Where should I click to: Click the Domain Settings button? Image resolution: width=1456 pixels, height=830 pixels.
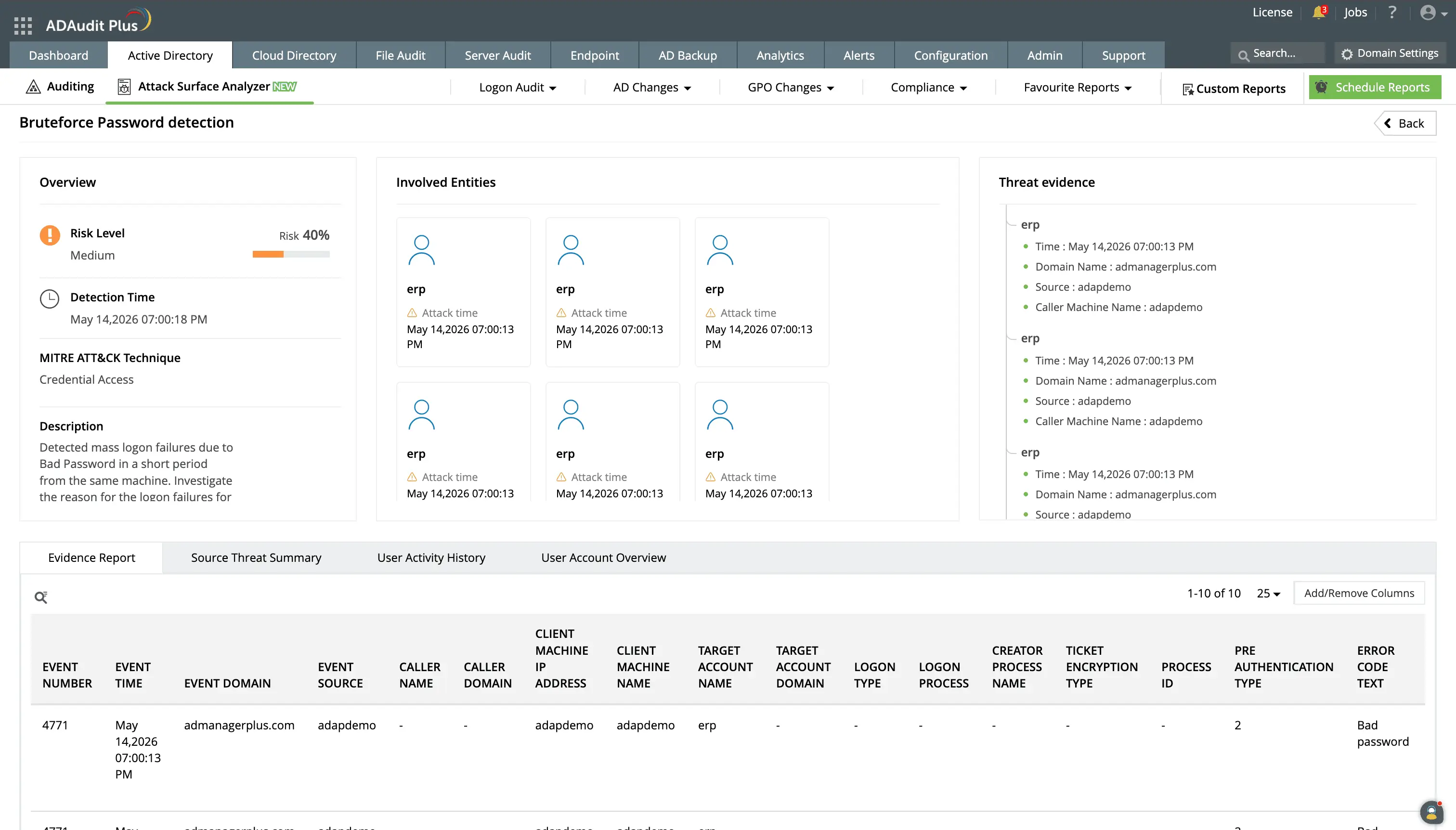point(1390,53)
